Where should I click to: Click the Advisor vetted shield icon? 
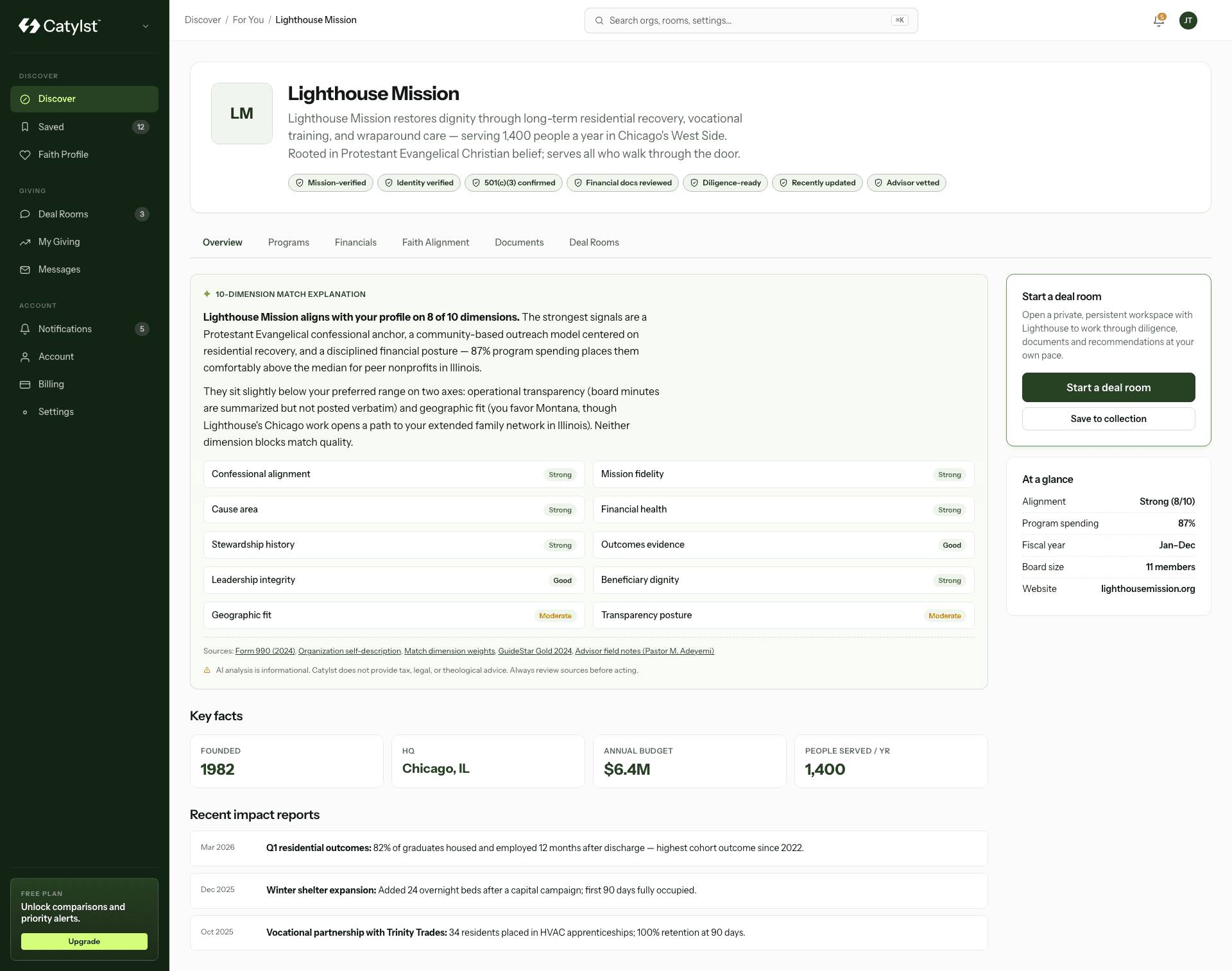(878, 183)
